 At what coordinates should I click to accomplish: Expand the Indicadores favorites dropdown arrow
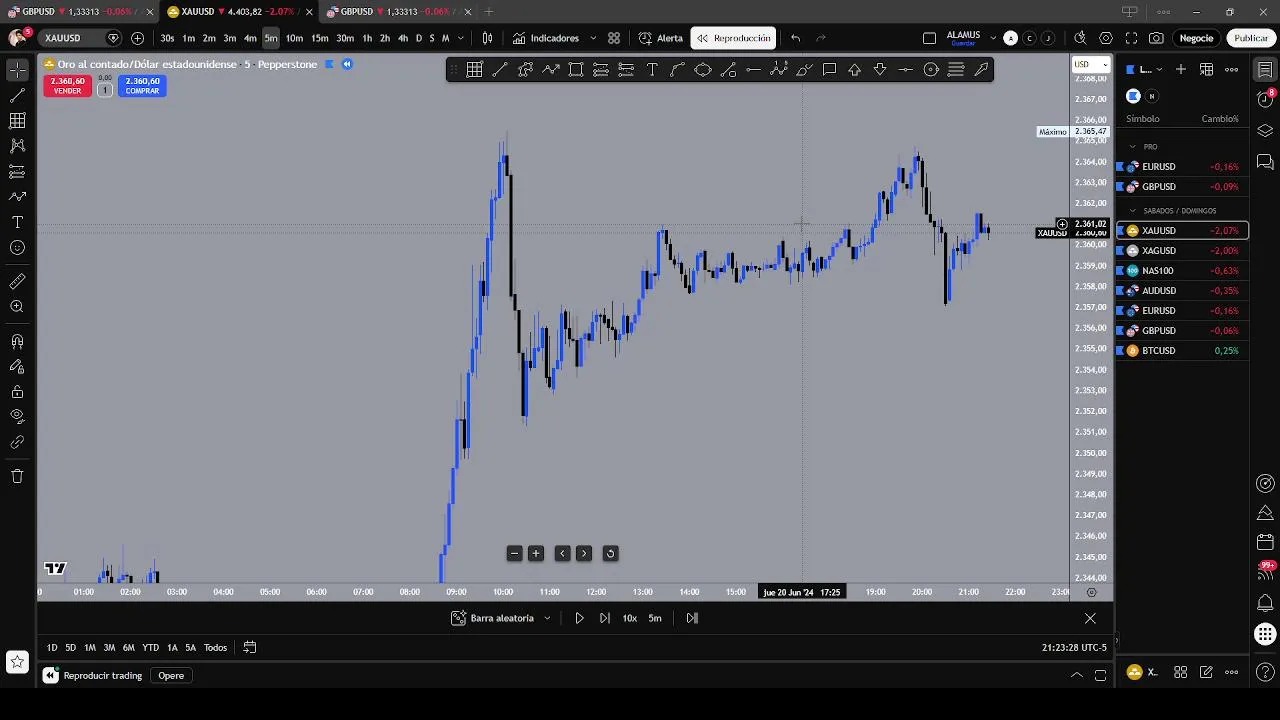coord(593,38)
